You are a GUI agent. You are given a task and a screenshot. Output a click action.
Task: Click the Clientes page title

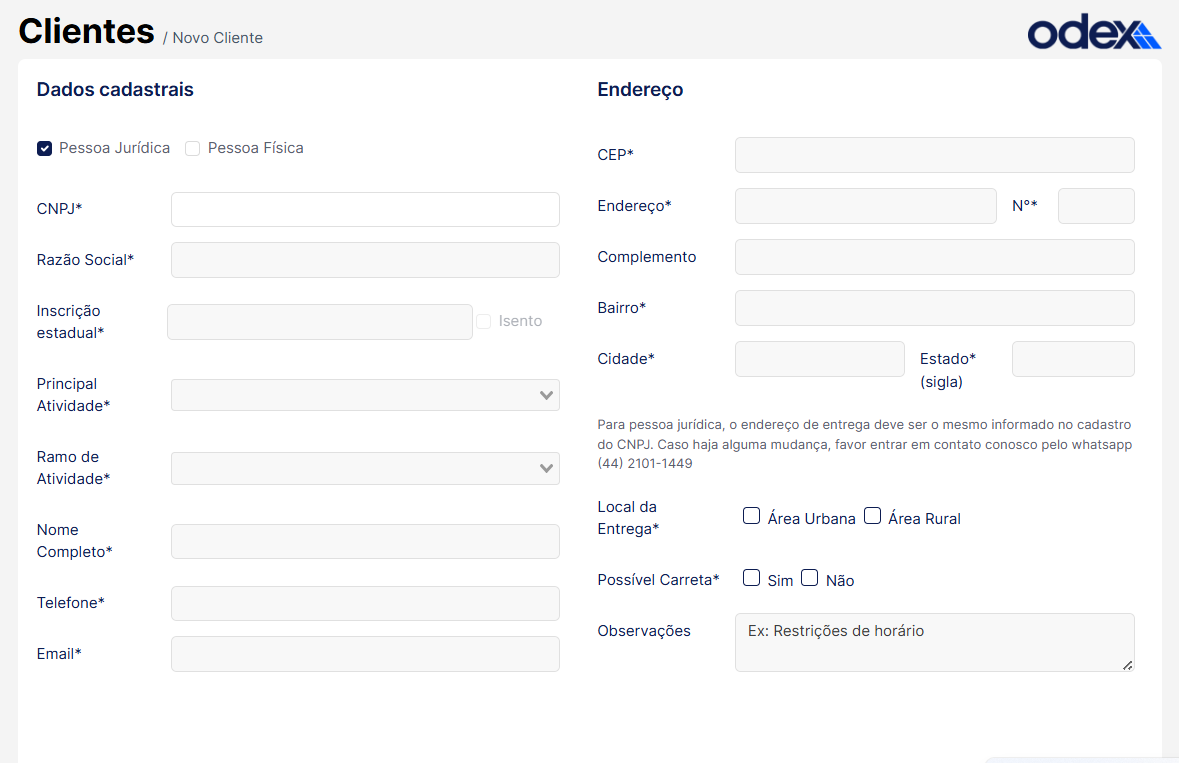pos(86,32)
